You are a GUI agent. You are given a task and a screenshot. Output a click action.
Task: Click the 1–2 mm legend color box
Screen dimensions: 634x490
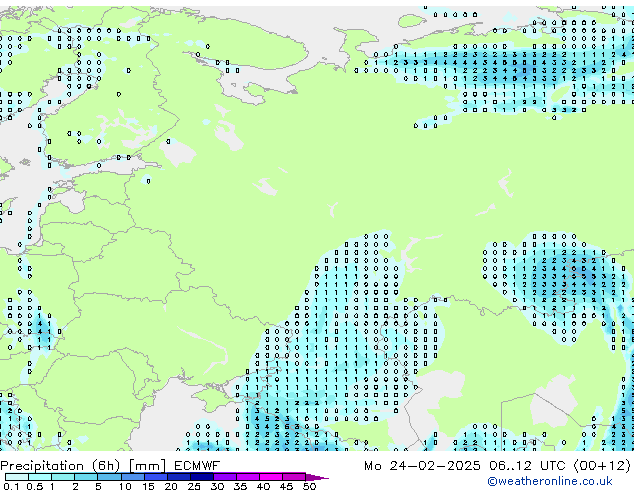click(63, 477)
